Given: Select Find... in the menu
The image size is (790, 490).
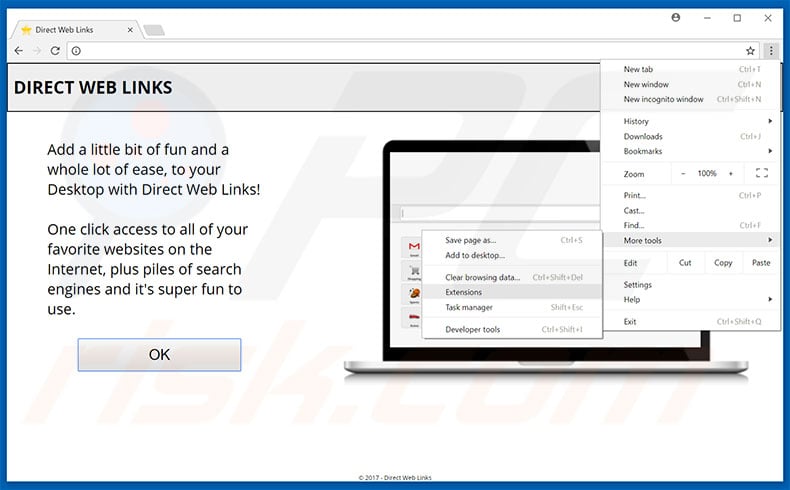Looking at the screenshot, I should coord(692,225).
